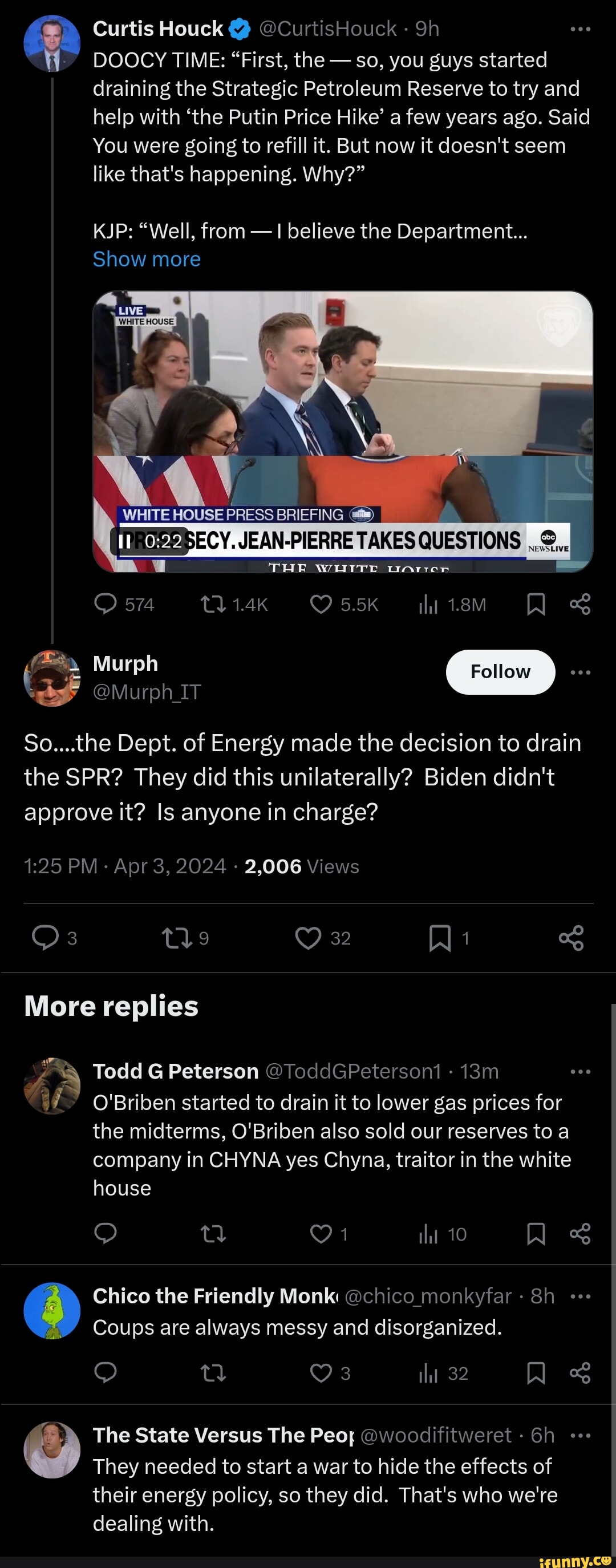Bookmark Murph's tweet
The image size is (616, 1568).
pyautogui.click(x=440, y=938)
